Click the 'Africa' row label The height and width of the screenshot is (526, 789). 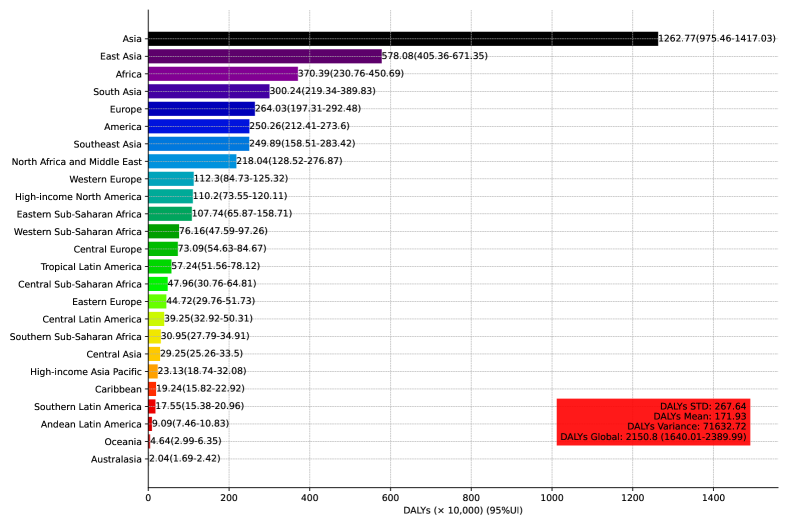pyautogui.click(x=129, y=74)
